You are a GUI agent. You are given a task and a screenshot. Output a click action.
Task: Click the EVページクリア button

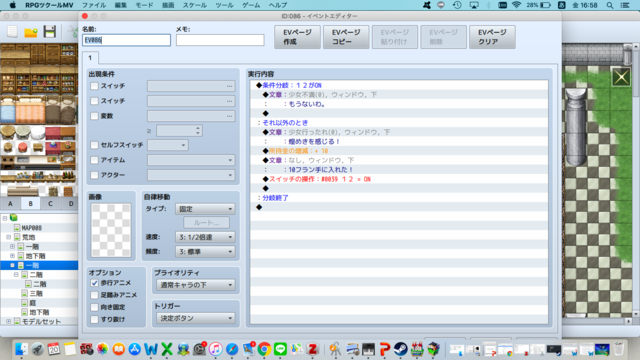[492, 37]
